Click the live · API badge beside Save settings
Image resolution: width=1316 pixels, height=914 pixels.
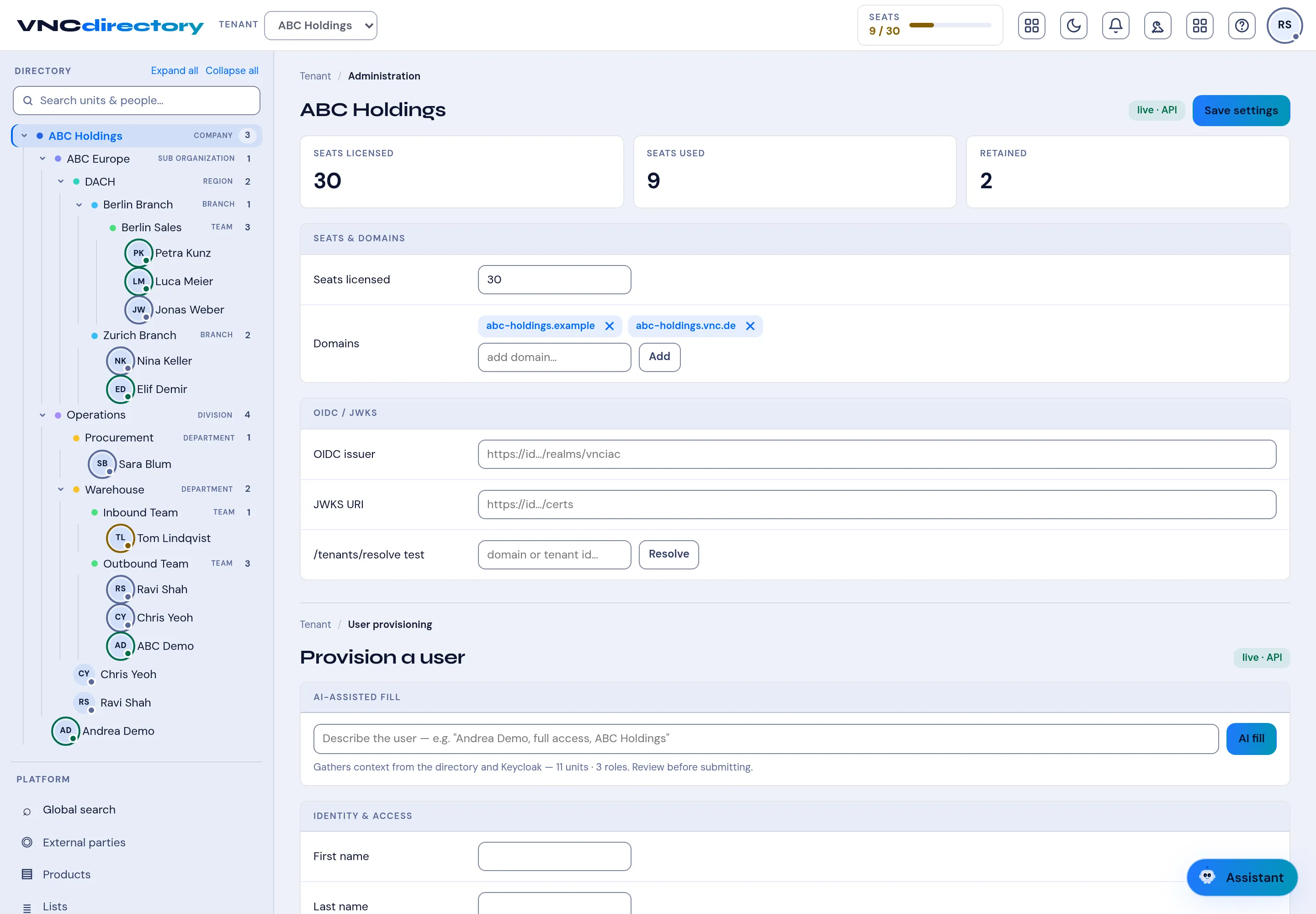(x=1156, y=110)
